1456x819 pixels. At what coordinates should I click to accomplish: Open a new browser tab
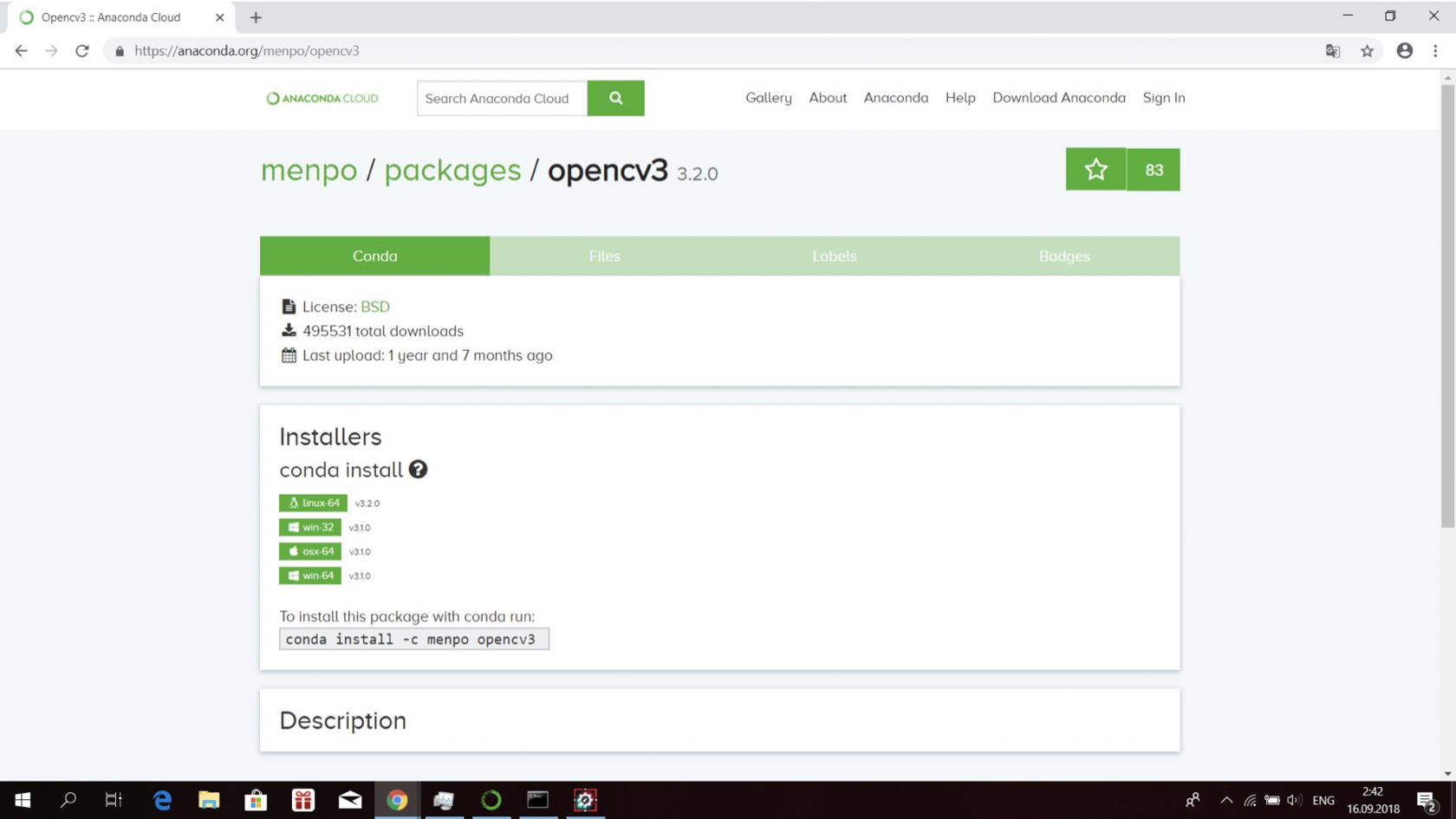click(x=256, y=17)
